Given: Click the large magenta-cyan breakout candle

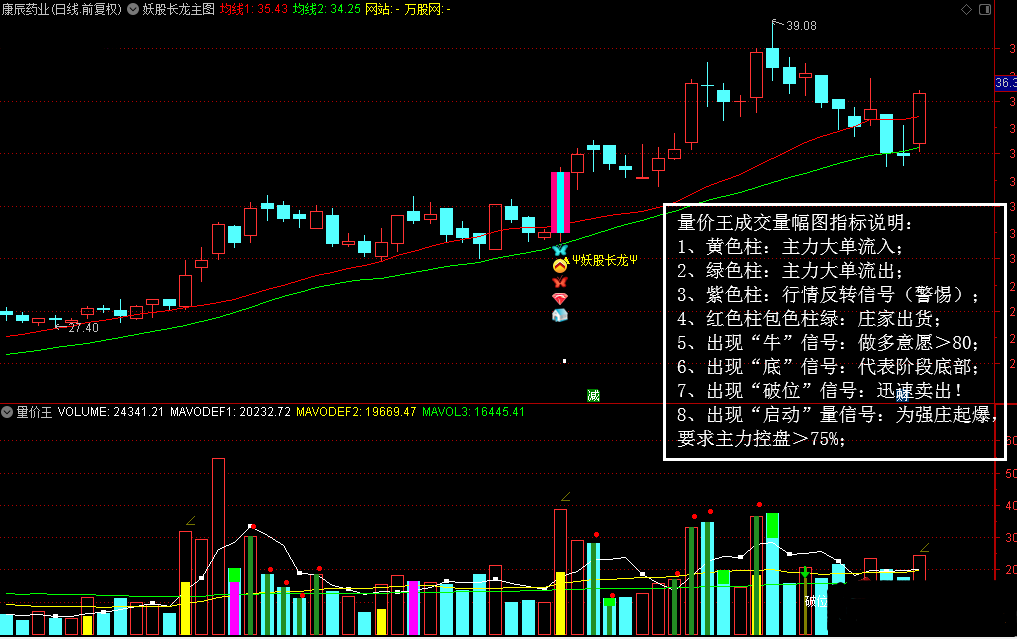Looking at the screenshot, I should point(560,202).
